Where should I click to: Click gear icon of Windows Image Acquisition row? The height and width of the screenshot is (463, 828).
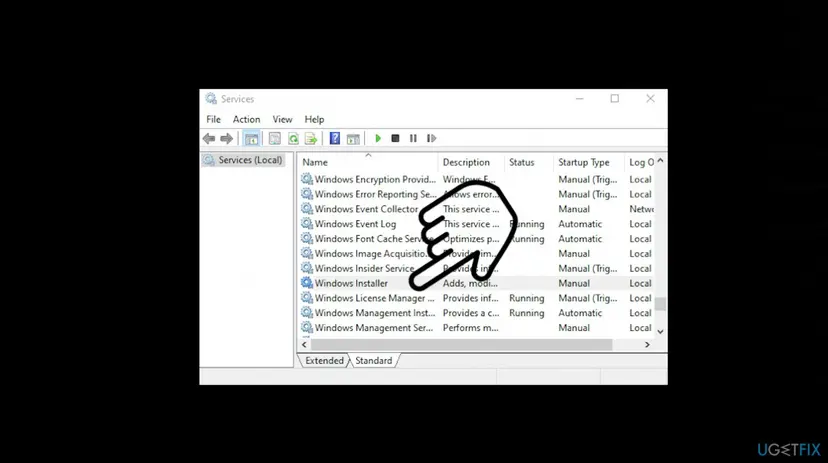click(x=307, y=253)
